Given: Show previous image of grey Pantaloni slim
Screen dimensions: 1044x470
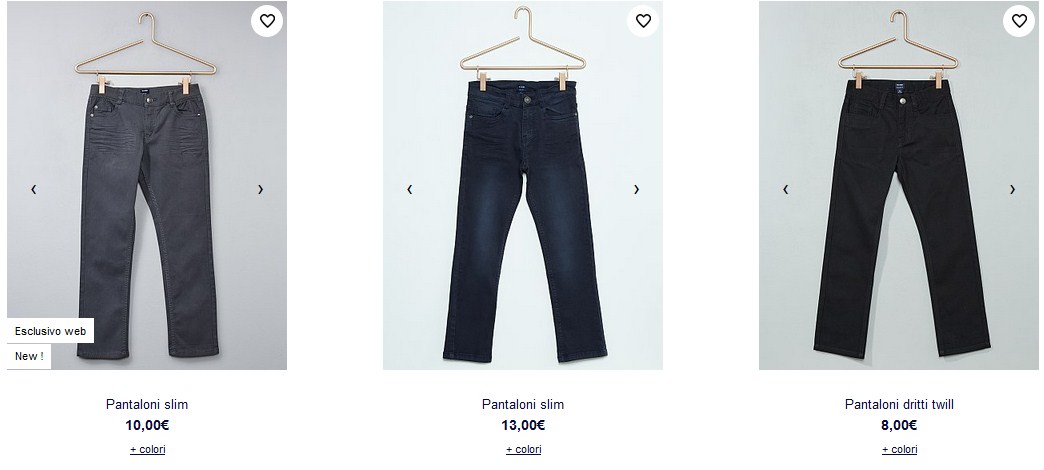Looking at the screenshot, I should point(33,190).
